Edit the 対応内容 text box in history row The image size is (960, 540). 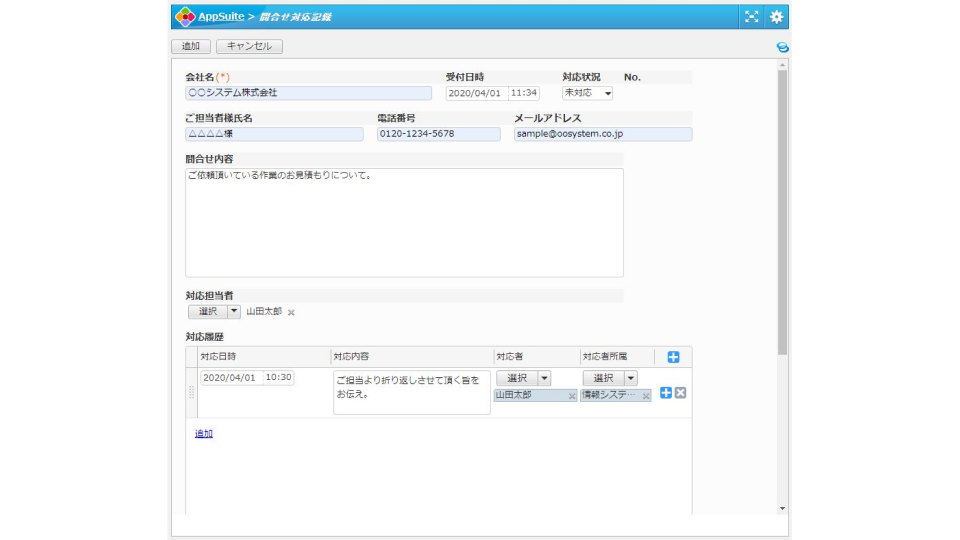411,392
